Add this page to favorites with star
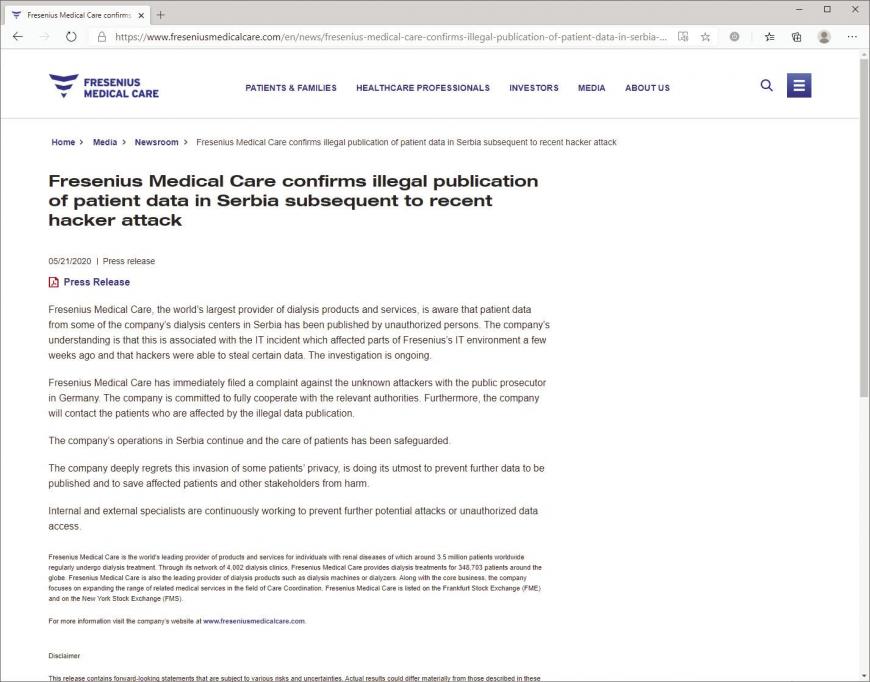This screenshot has height=682, width=870. pos(705,37)
